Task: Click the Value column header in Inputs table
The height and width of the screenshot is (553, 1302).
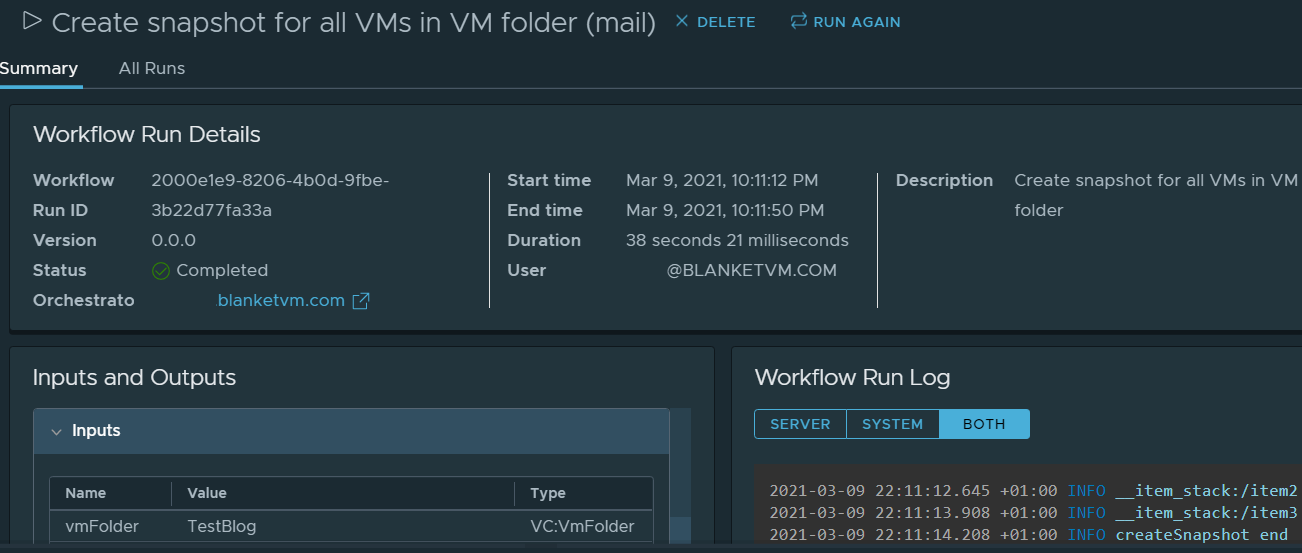Action: pos(207,493)
